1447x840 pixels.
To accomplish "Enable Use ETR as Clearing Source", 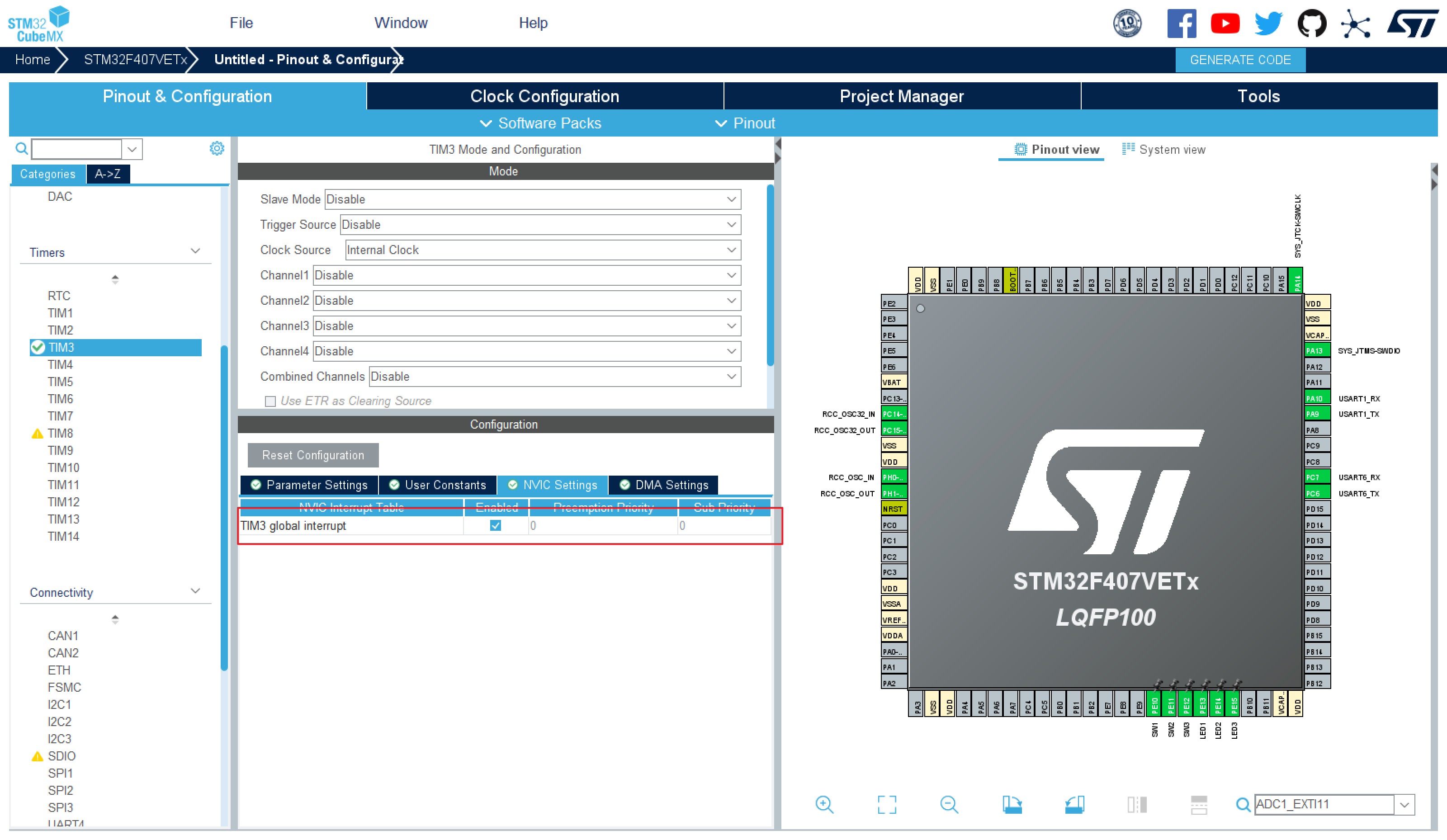I will 270,401.
